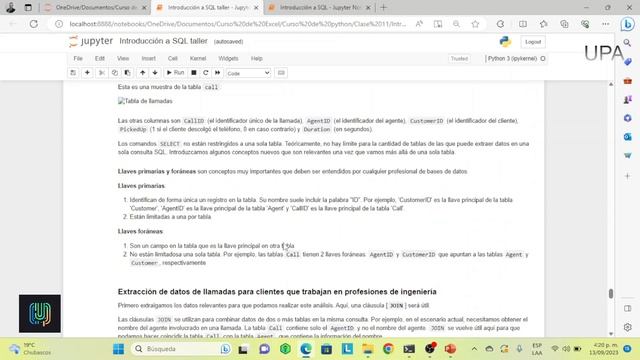Open the Bing Copilot sidebar button
Image resolution: width=640 pixels, height=360 pixels.
tap(627, 24)
